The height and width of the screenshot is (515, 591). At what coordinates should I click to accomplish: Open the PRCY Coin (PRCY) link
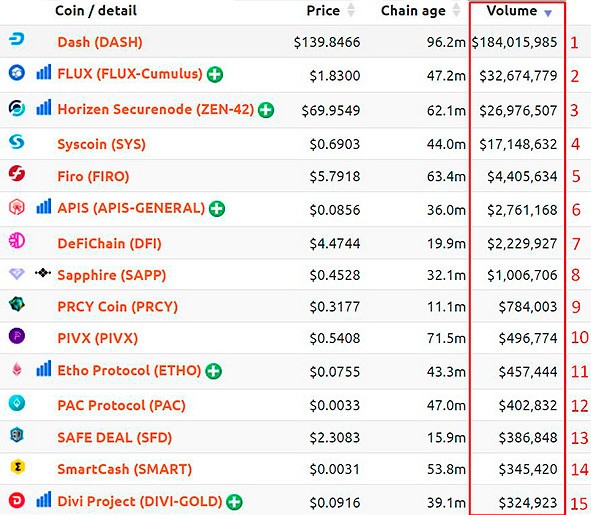117,307
